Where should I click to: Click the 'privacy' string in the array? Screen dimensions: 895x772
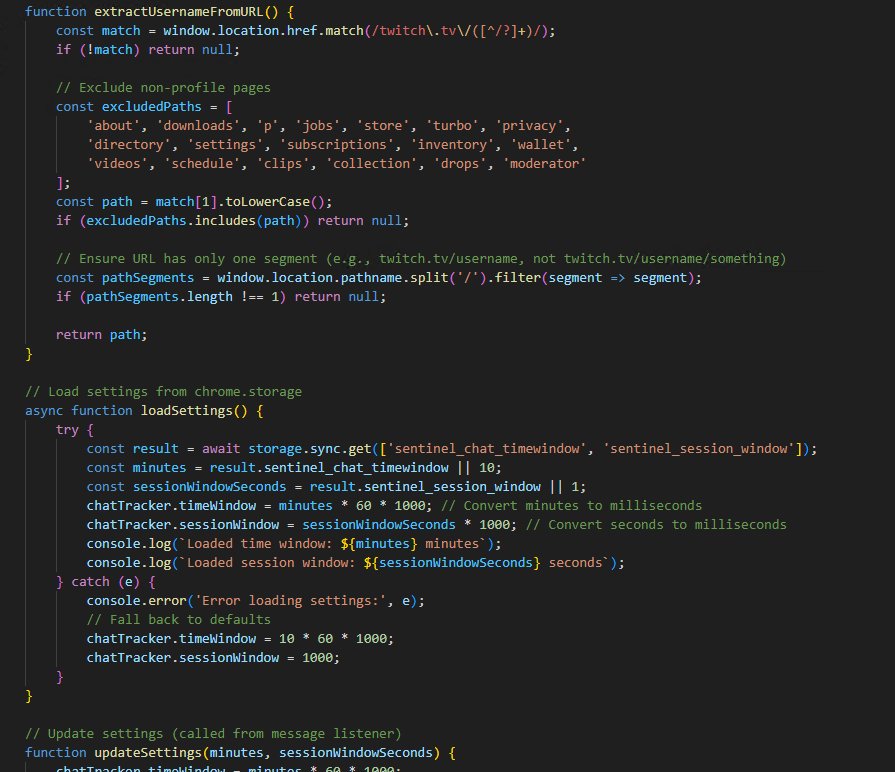click(529, 126)
